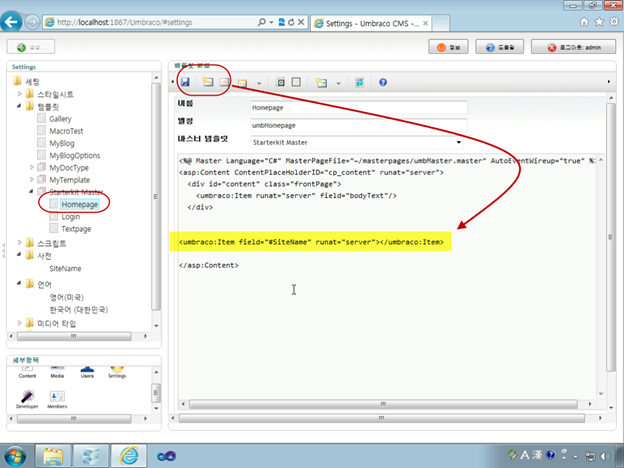Select the Textpage template
This screenshot has height=468, width=624.
click(x=76, y=229)
